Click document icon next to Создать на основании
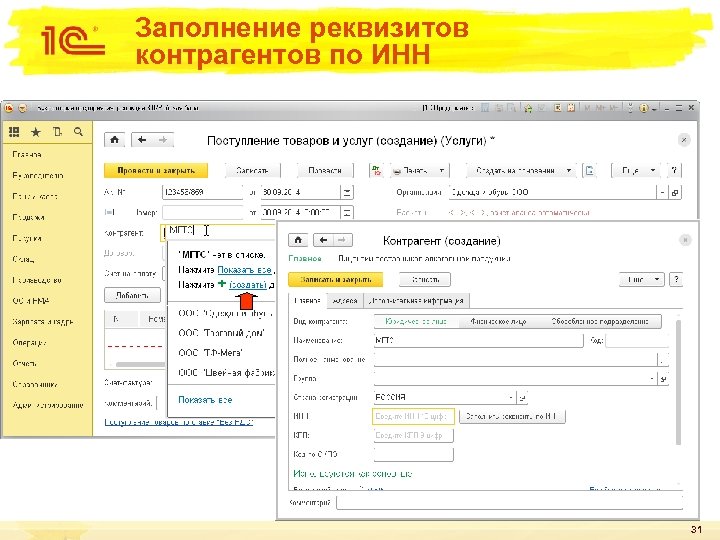 tap(590, 170)
